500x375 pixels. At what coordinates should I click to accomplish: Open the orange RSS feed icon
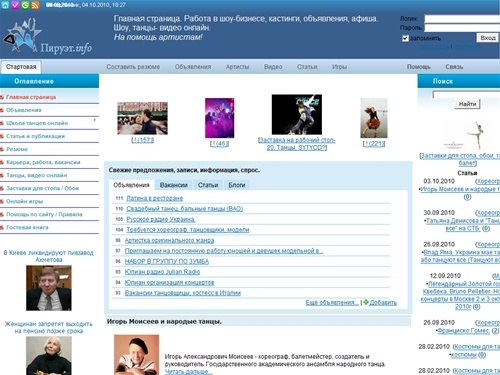click(35, 5)
